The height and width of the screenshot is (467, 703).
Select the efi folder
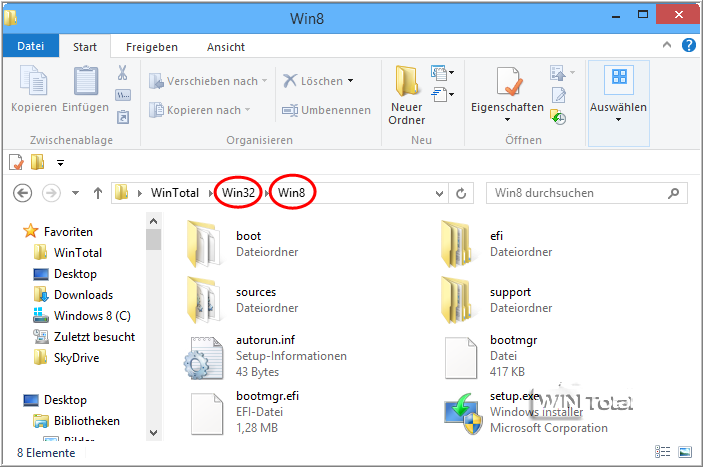click(x=496, y=244)
